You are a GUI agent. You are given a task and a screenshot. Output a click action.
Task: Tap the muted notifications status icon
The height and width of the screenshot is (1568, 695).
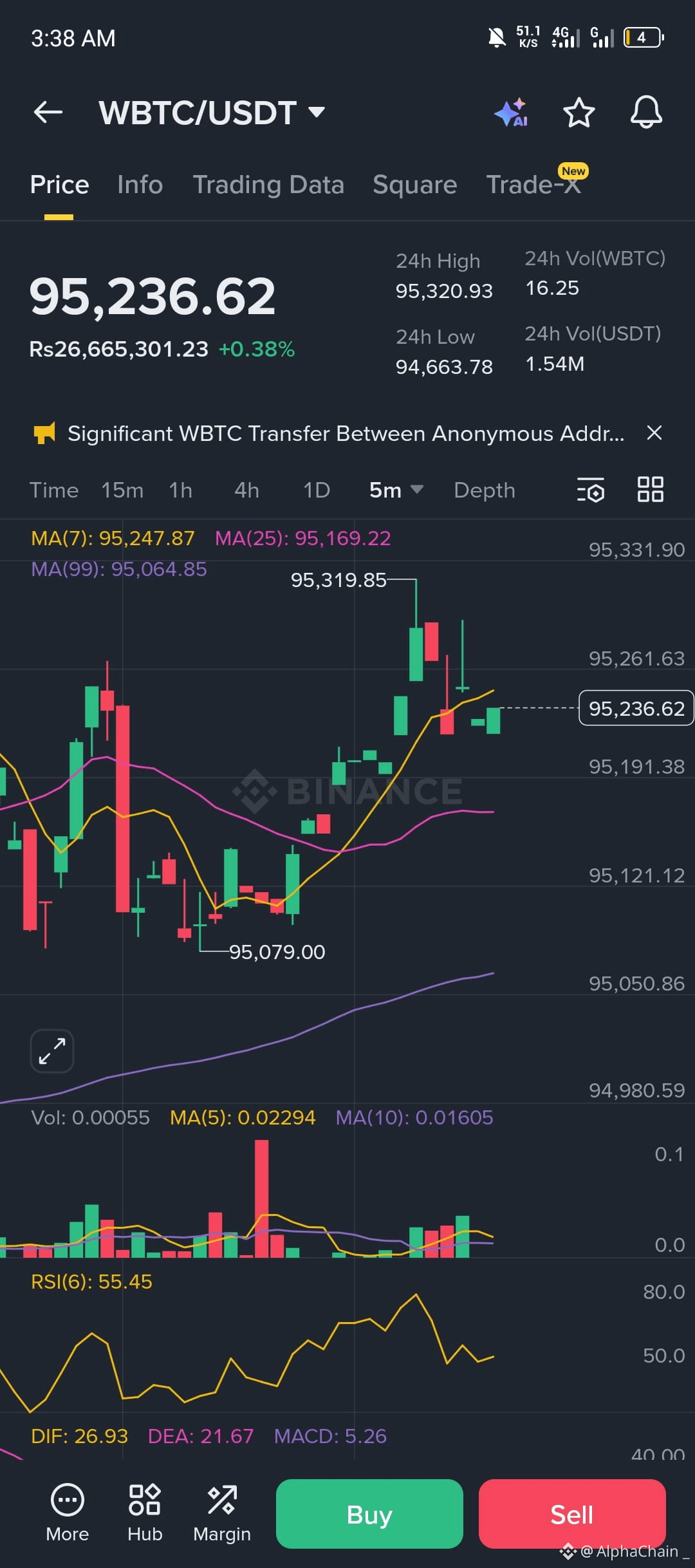[496, 38]
